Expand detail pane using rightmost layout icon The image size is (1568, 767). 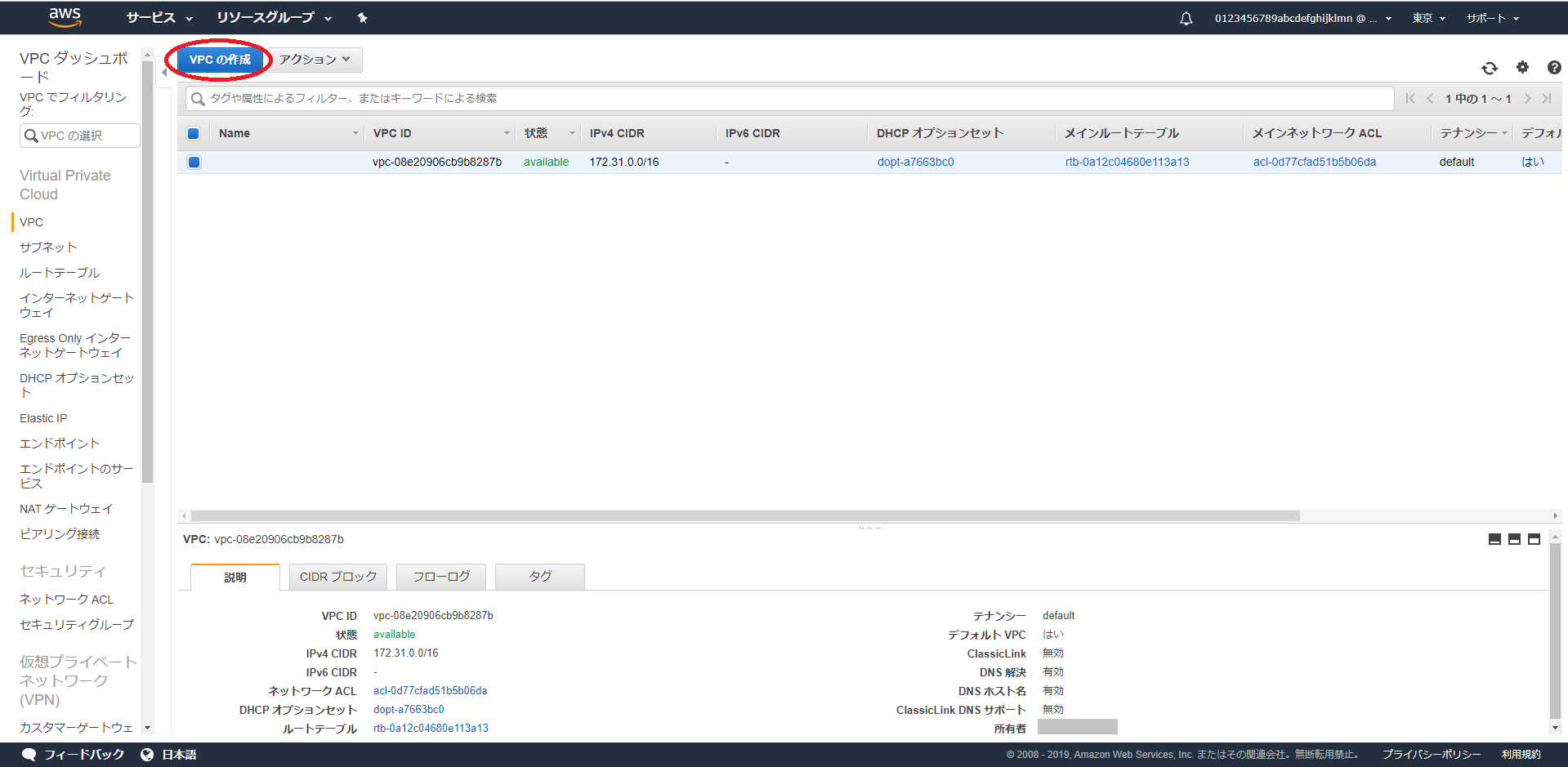coord(1534,539)
